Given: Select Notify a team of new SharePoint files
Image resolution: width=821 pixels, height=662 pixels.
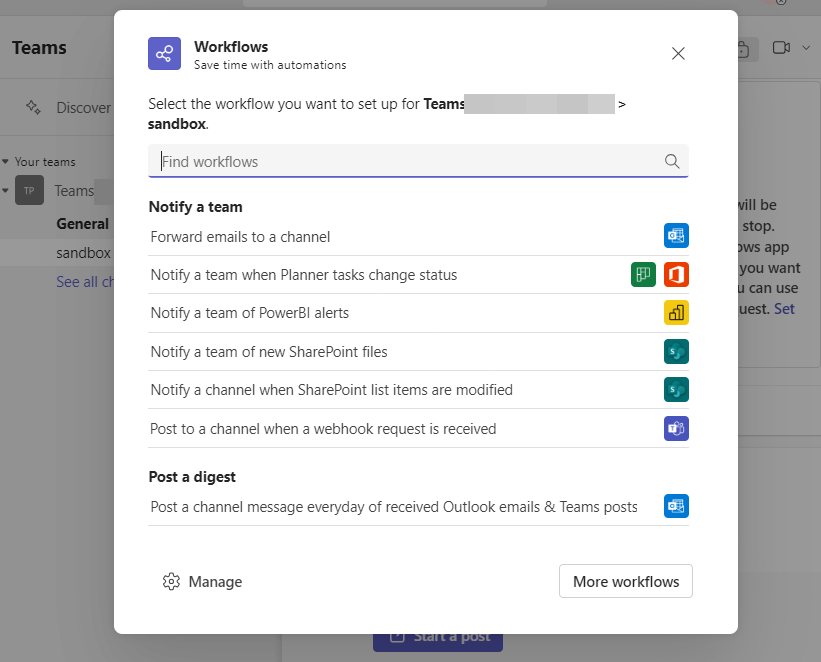Looking at the screenshot, I should pyautogui.click(x=418, y=352).
